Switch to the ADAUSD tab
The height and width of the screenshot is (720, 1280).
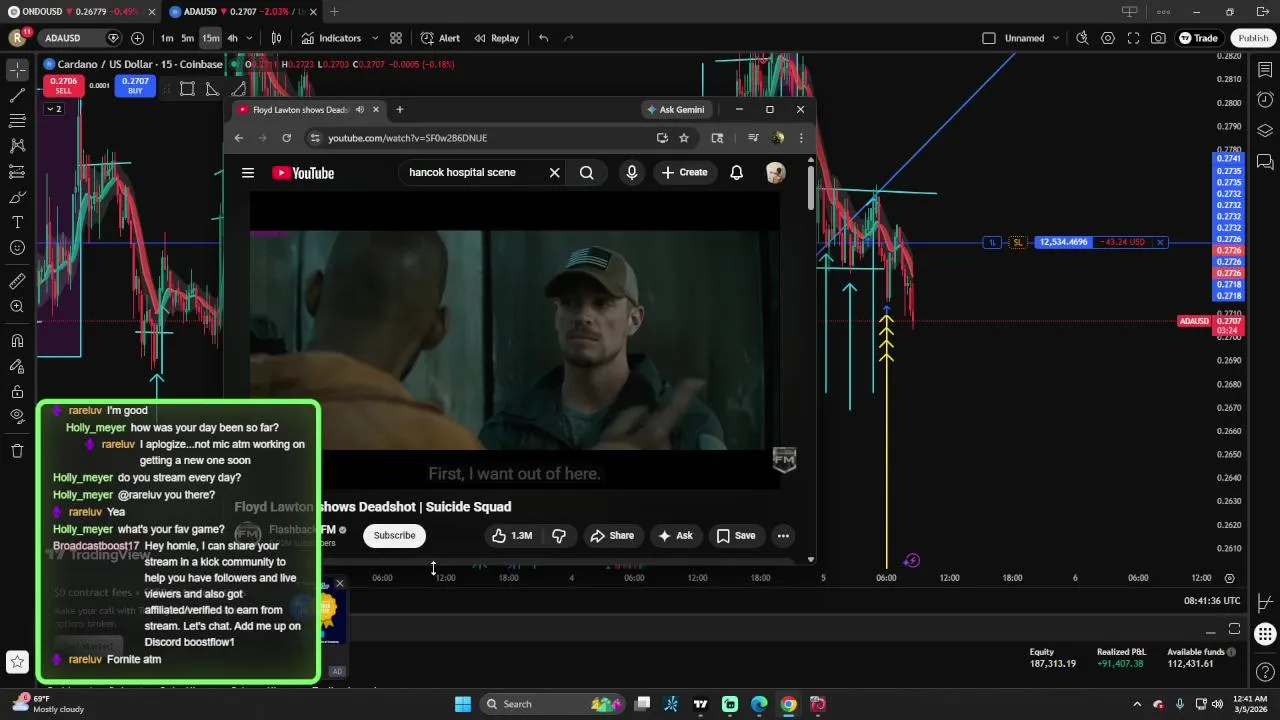click(241, 12)
